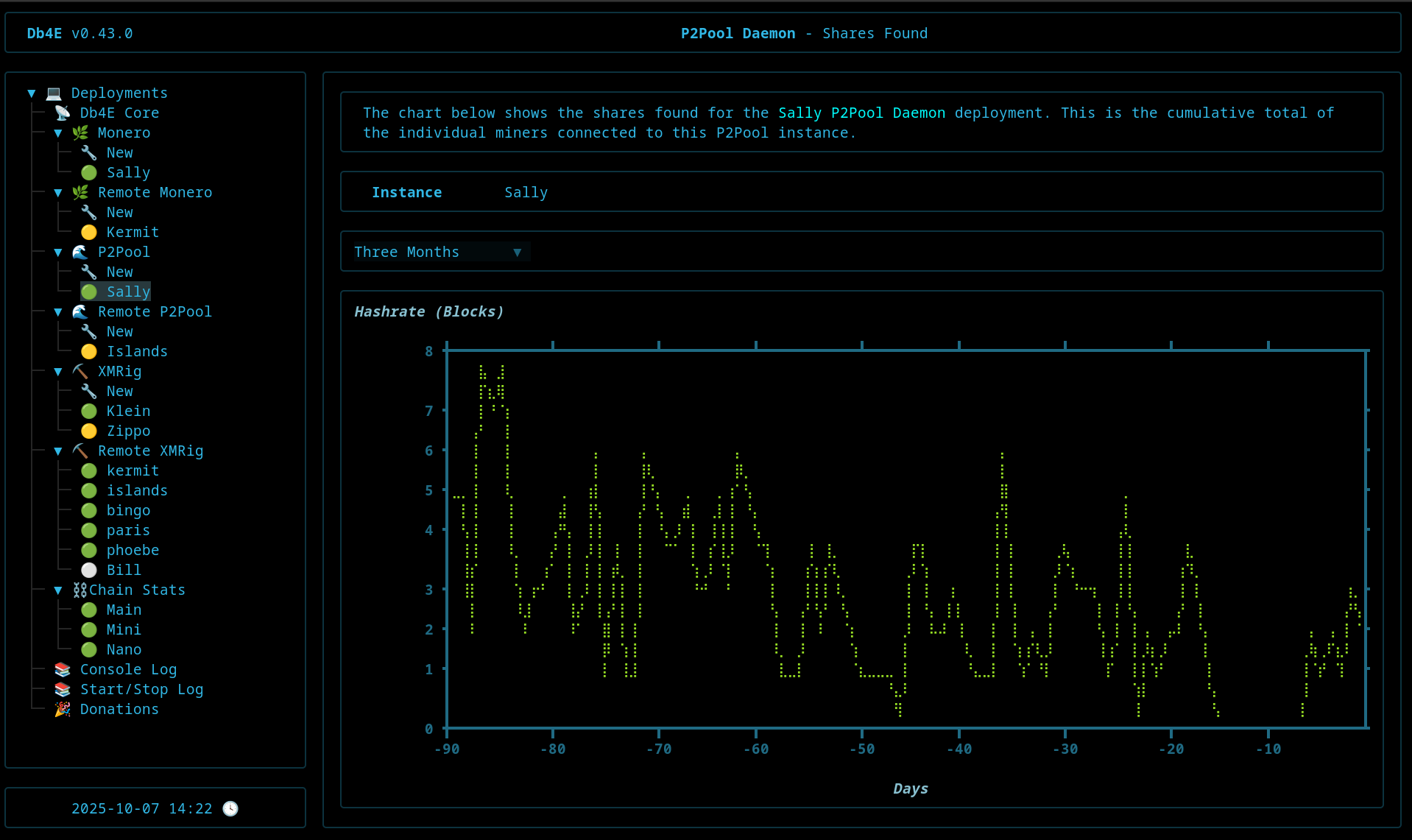
Task: Click the chart peak near day -87
Action: [x=481, y=368]
